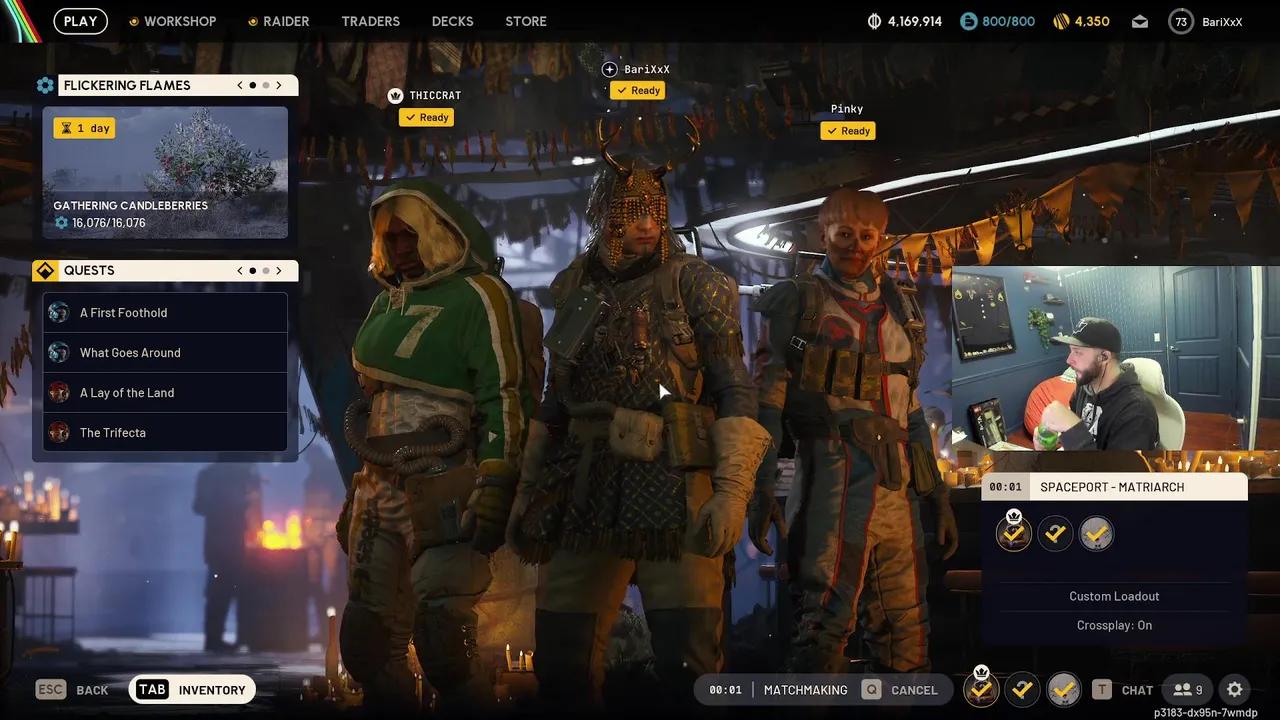Click the Gathering Candleberries progress 16,076/16,076
This screenshot has height=720, width=1280.
108,222
